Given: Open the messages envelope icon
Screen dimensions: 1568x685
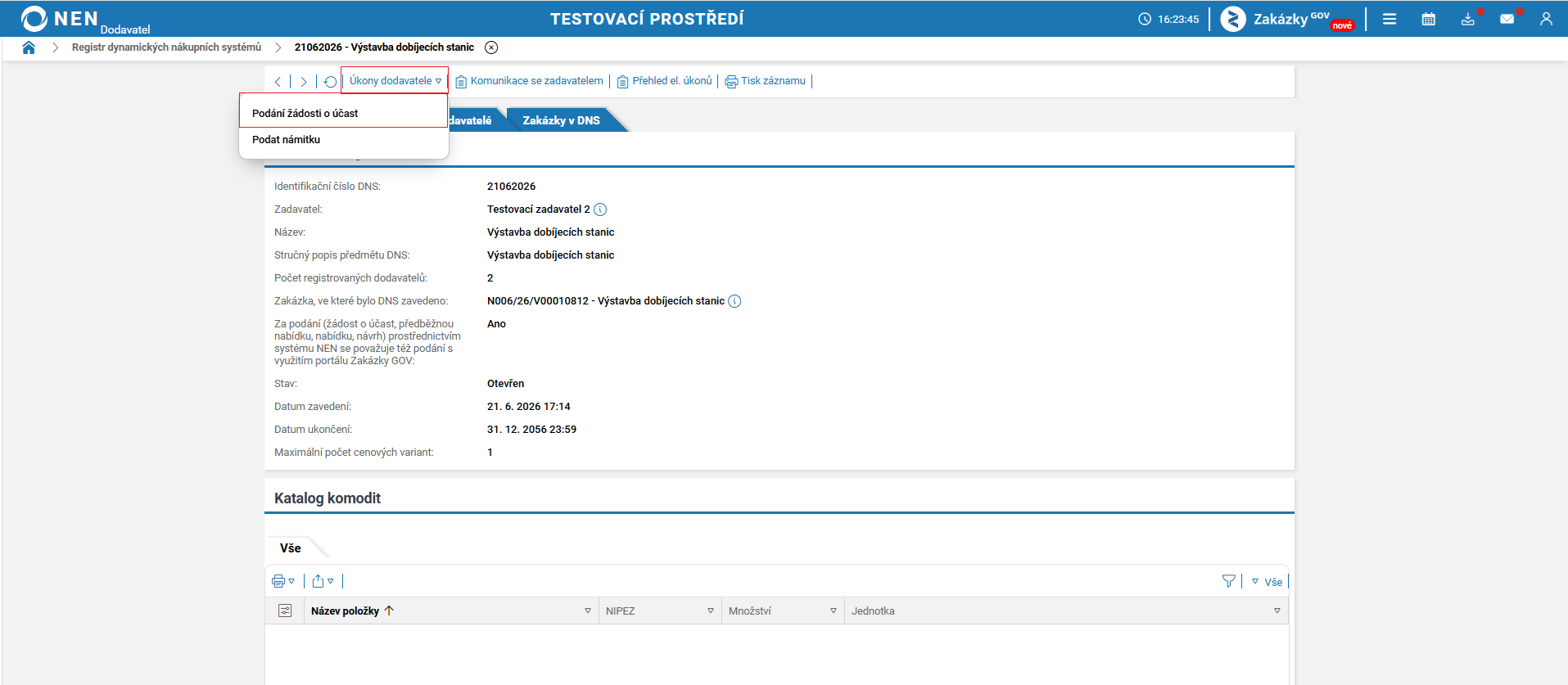Looking at the screenshot, I should 1507,19.
